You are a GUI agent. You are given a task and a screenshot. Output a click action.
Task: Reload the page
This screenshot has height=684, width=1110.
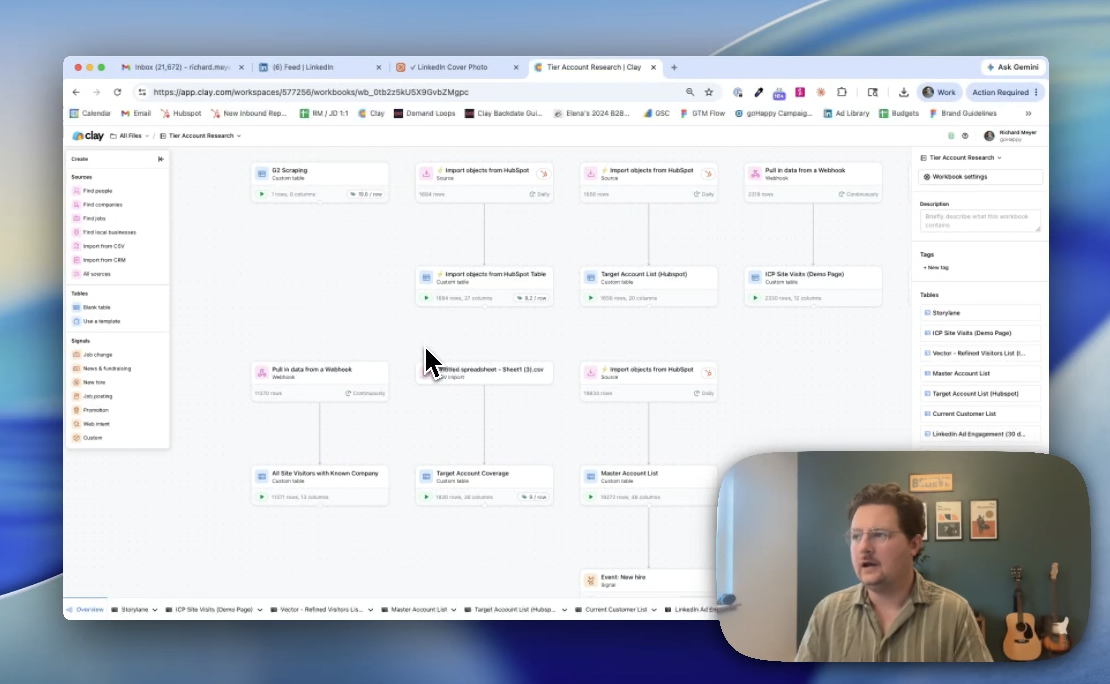118,92
